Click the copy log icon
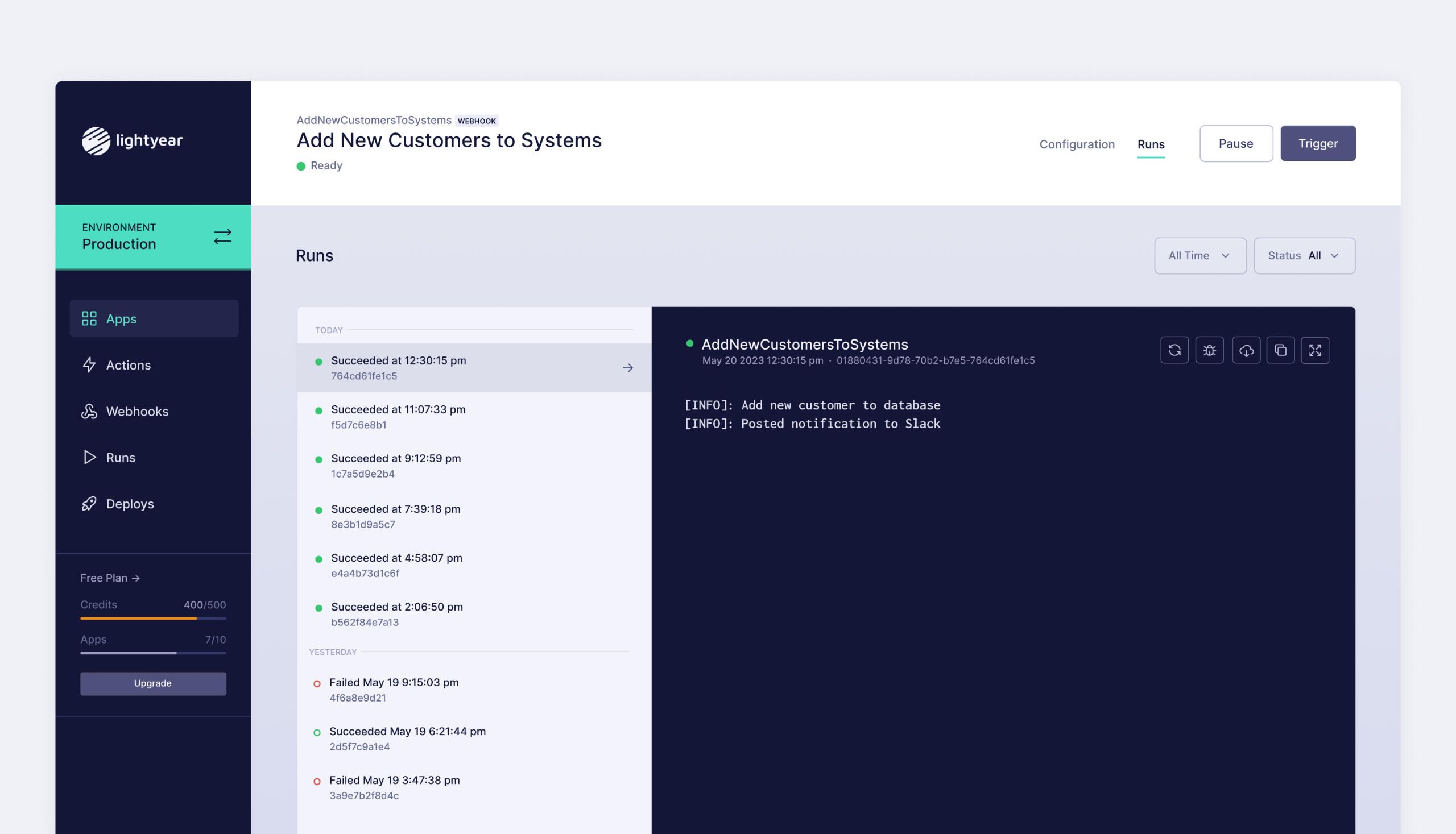The image size is (1456, 834). click(x=1280, y=350)
